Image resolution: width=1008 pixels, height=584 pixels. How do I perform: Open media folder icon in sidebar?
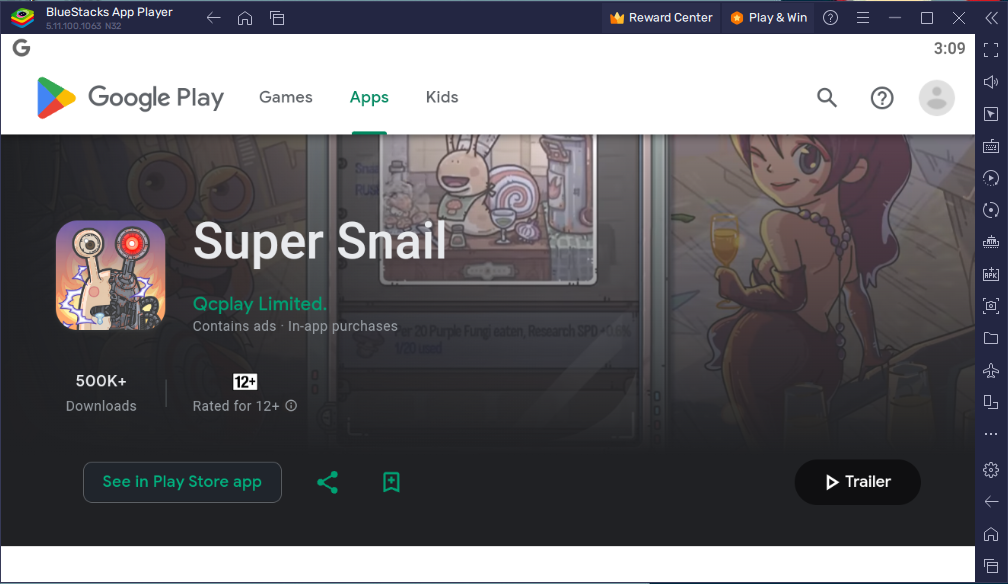pyautogui.click(x=991, y=338)
